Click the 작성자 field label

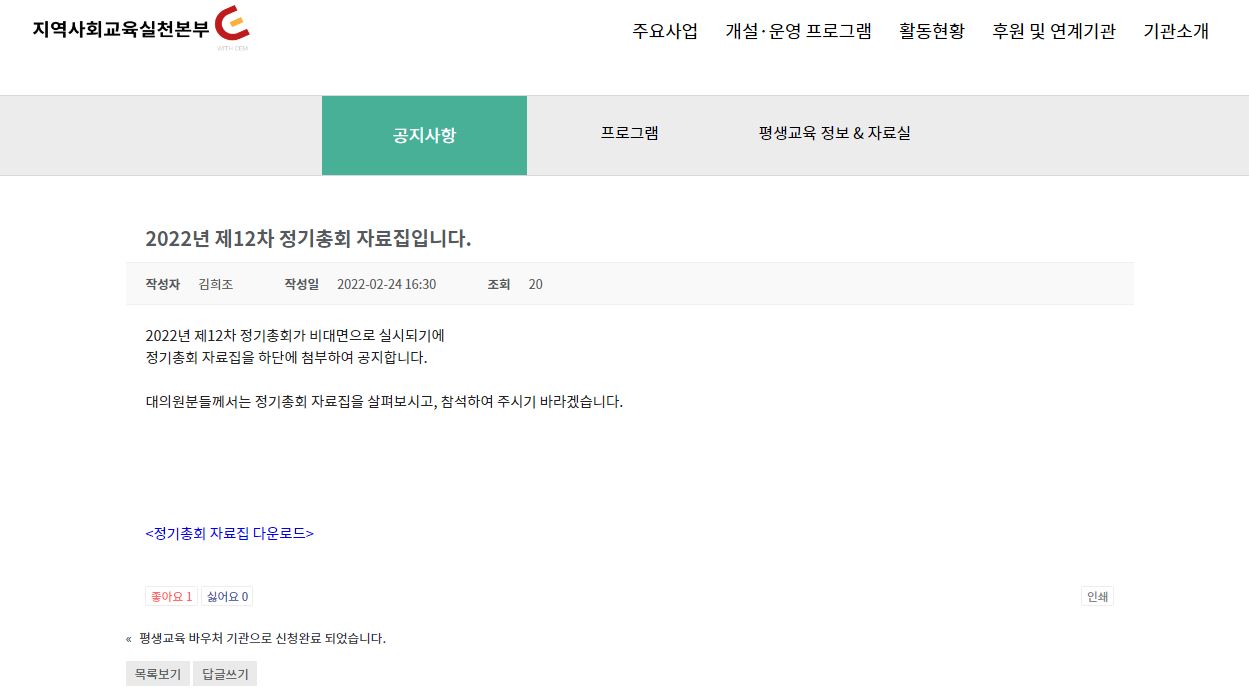162,284
